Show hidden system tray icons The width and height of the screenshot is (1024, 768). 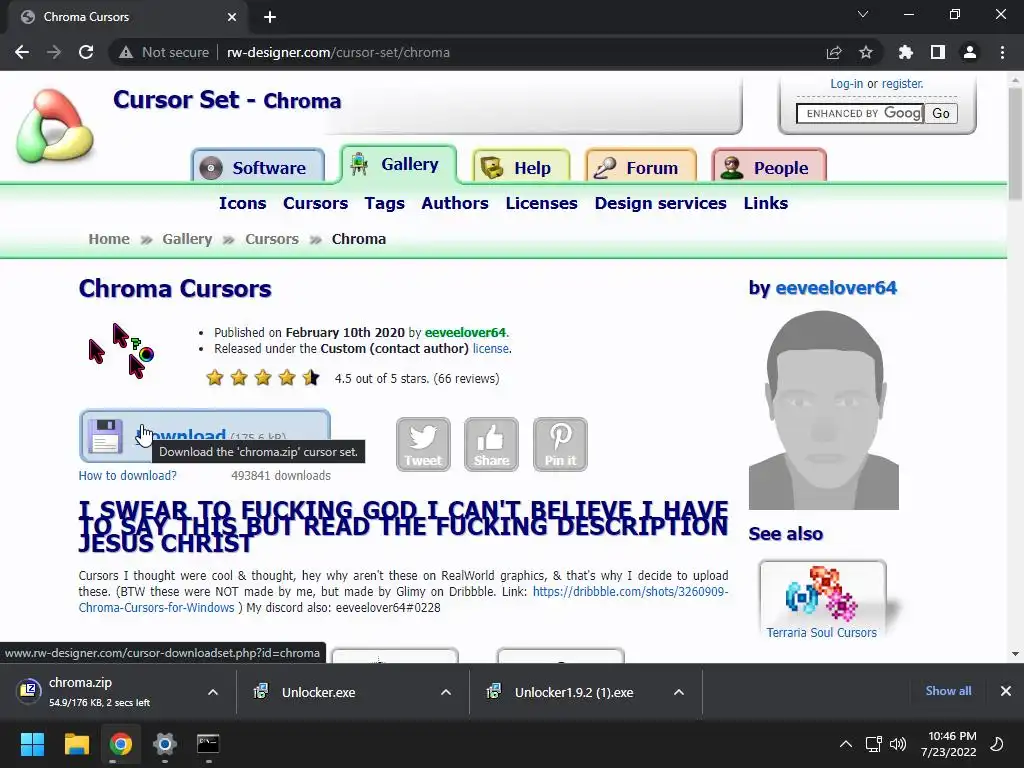tap(846, 744)
